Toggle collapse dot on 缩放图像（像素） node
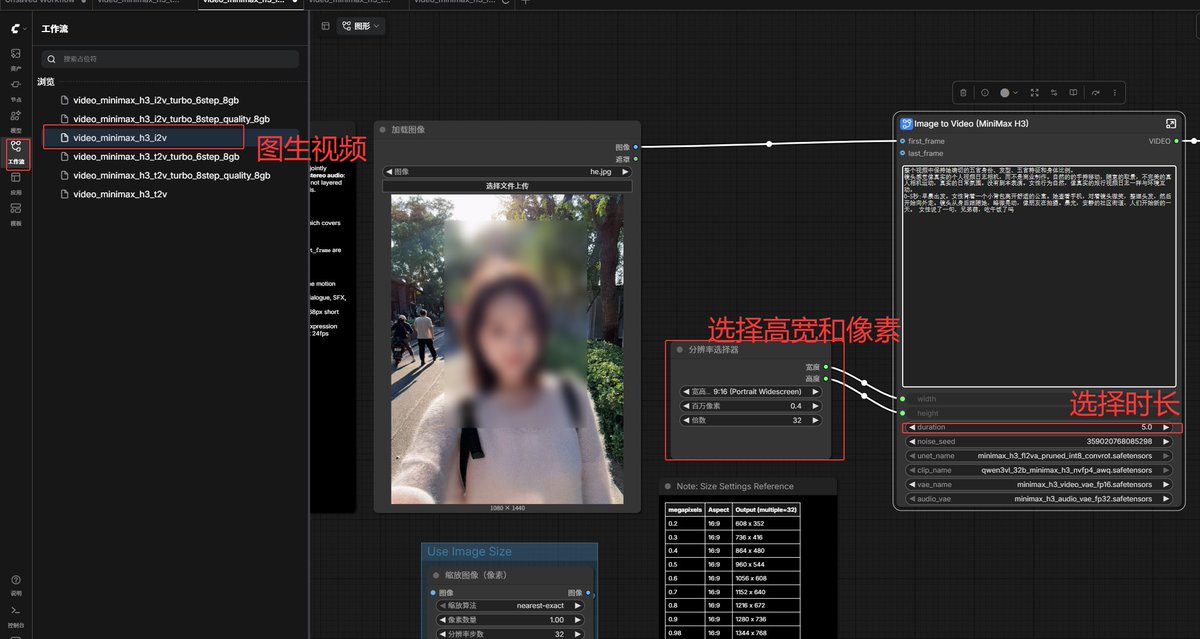The width and height of the screenshot is (1200, 639). click(436, 575)
